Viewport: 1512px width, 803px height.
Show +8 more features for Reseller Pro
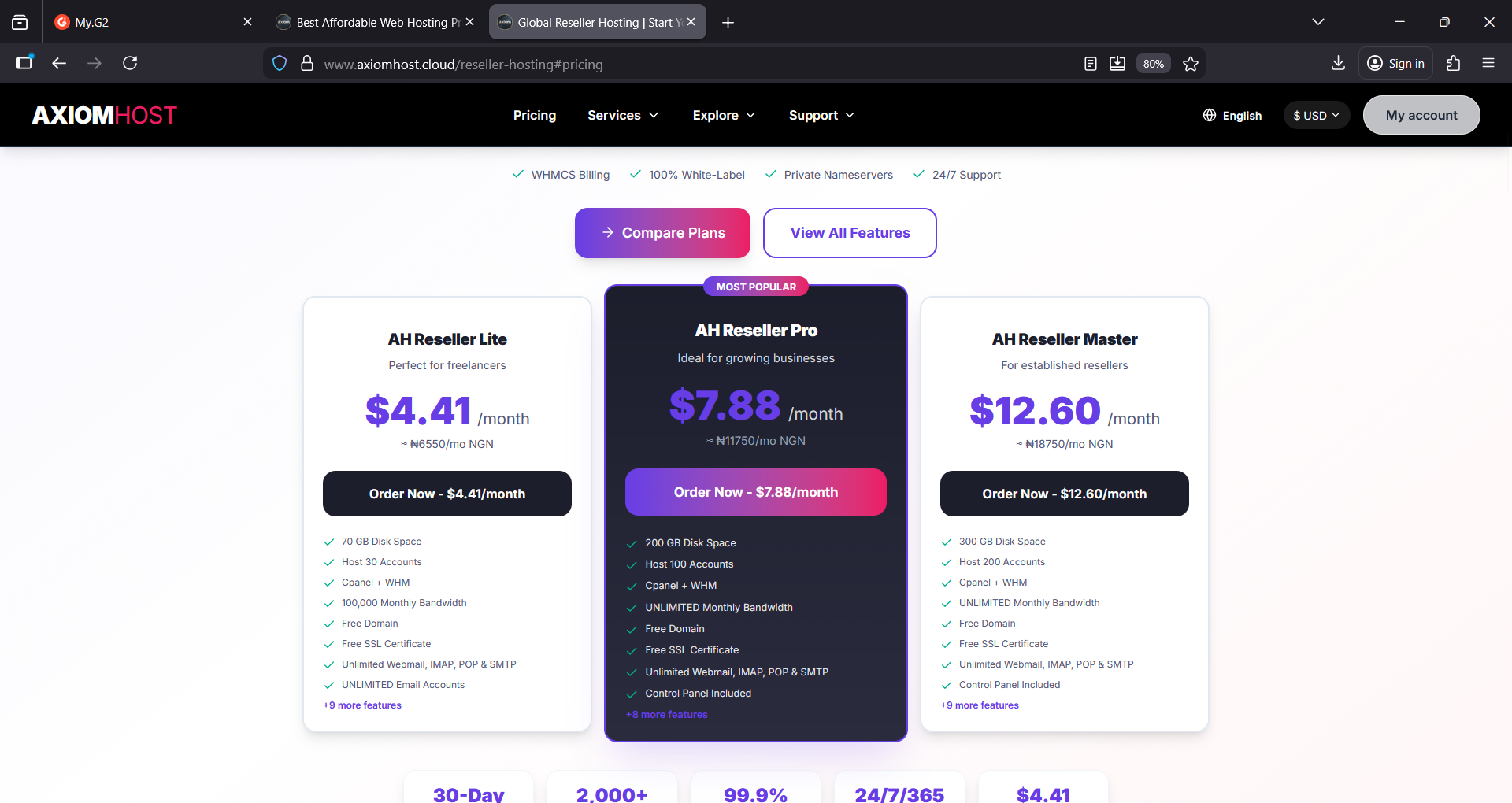(x=667, y=715)
